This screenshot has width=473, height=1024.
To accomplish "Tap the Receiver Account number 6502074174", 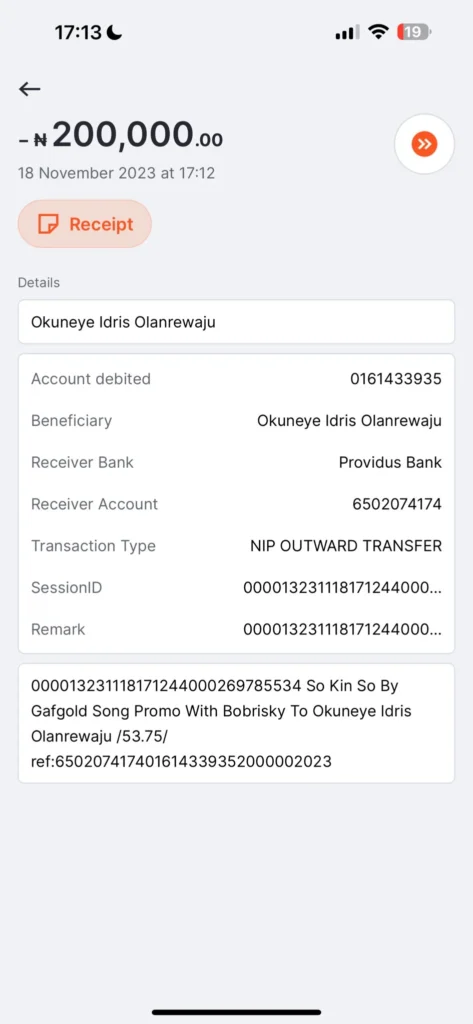I will tap(397, 504).
